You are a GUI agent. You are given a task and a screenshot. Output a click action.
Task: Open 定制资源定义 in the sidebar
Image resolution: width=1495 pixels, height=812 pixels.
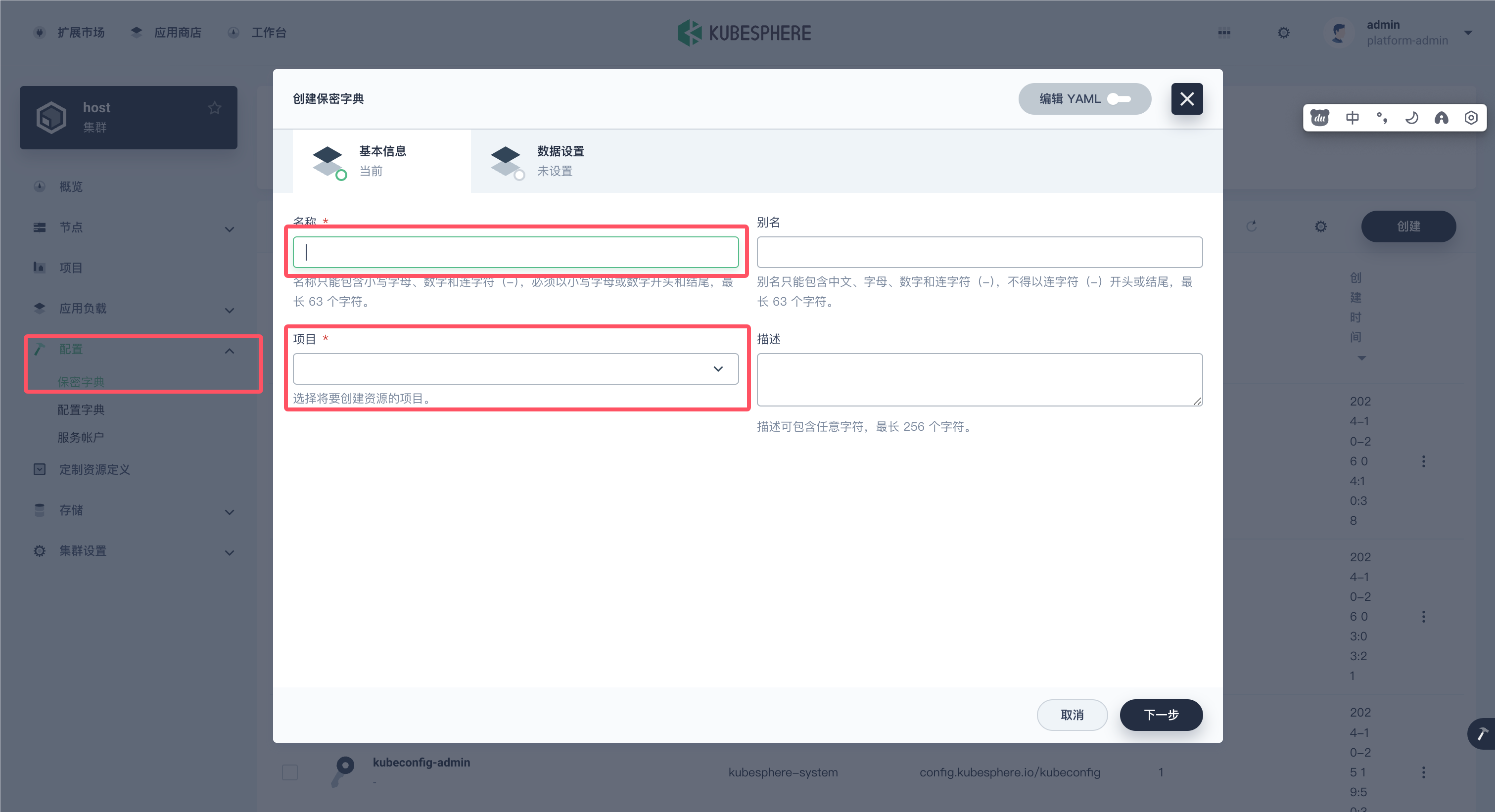coord(94,469)
